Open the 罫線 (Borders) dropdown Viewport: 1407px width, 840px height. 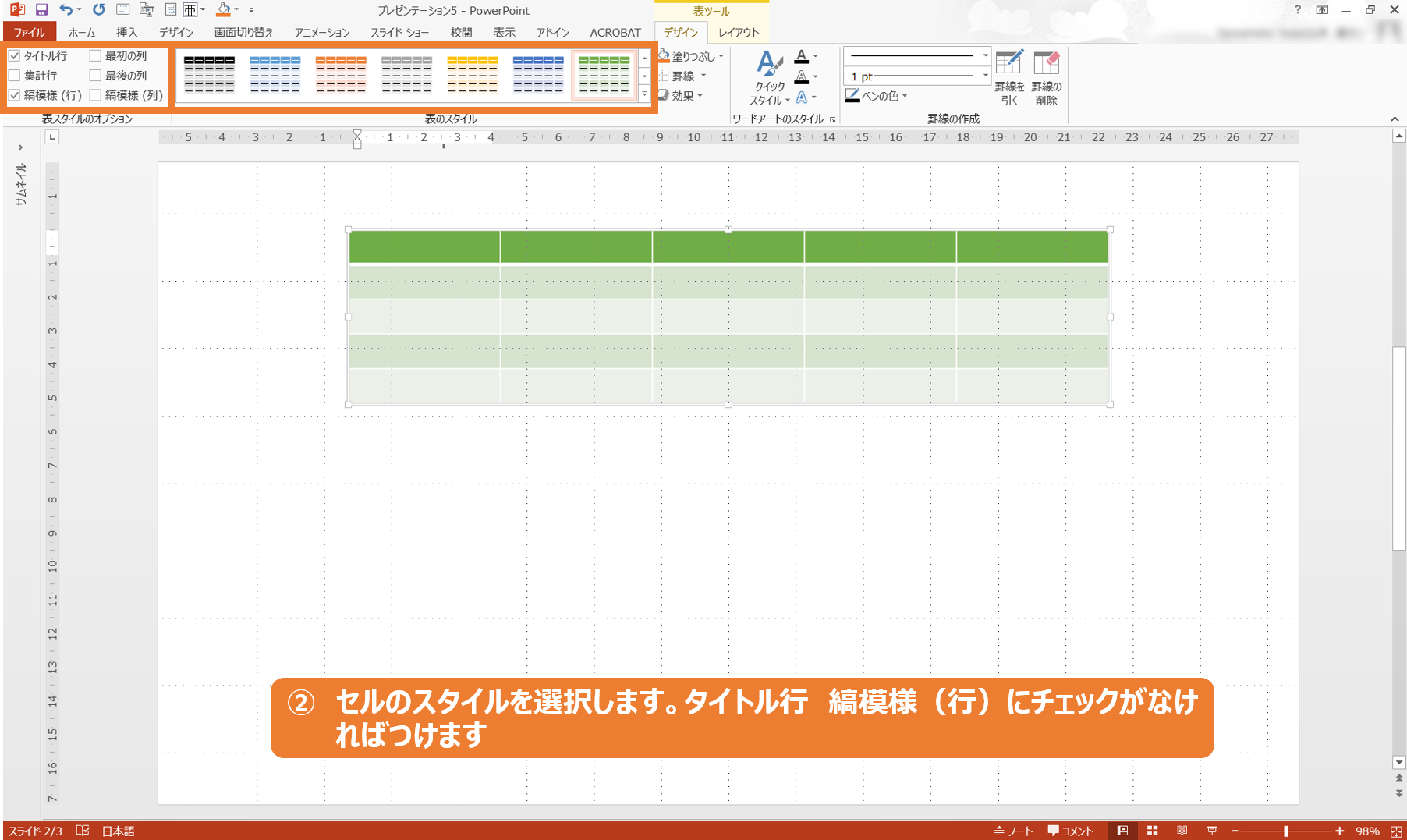tap(683, 76)
